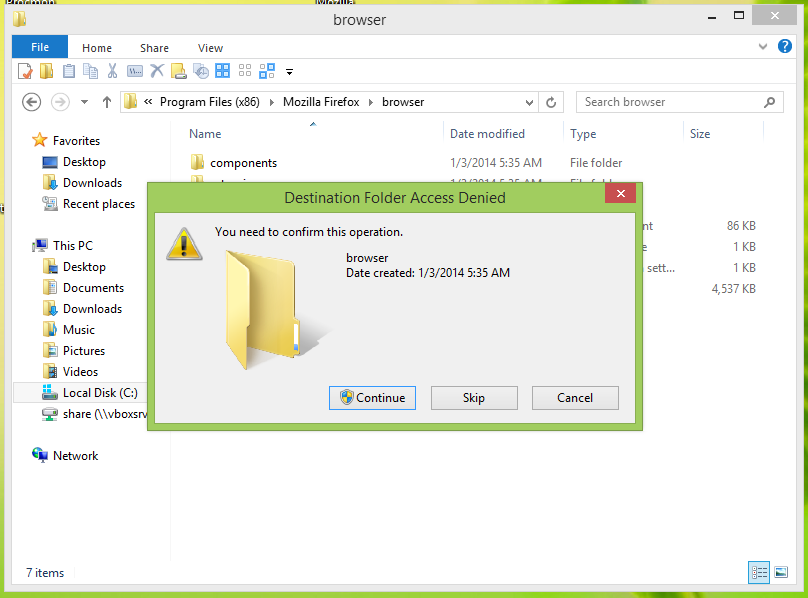Open the File menu
Image resolution: width=808 pixels, height=598 pixels.
click(x=39, y=46)
